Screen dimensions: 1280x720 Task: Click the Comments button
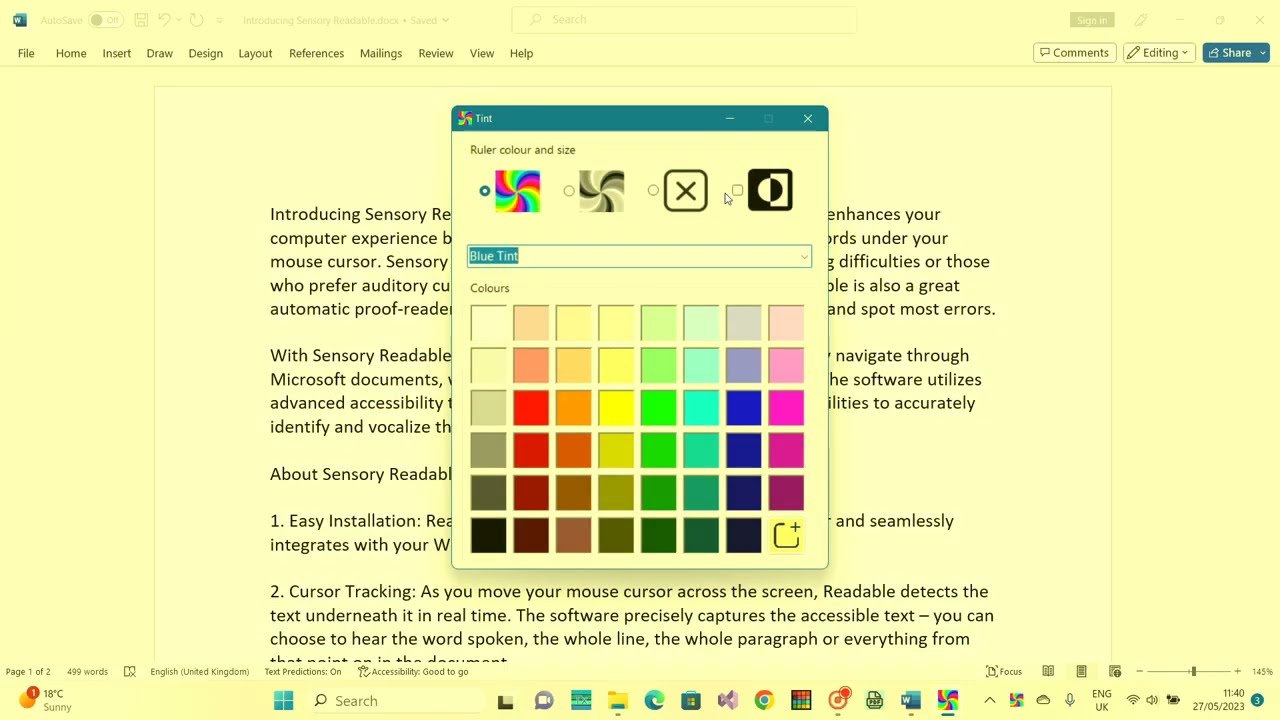pyautogui.click(x=1074, y=53)
